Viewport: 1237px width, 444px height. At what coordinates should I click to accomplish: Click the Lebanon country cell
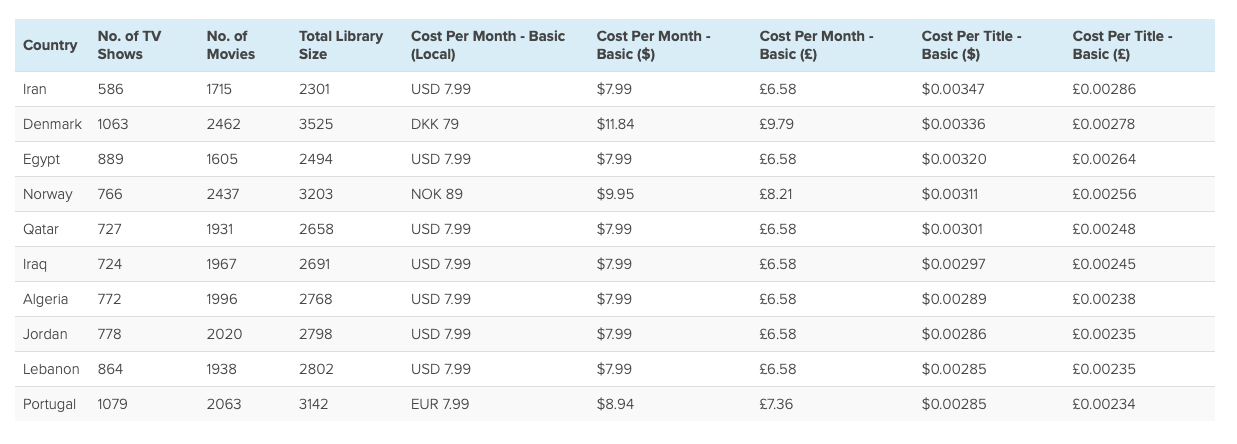[x=51, y=369]
